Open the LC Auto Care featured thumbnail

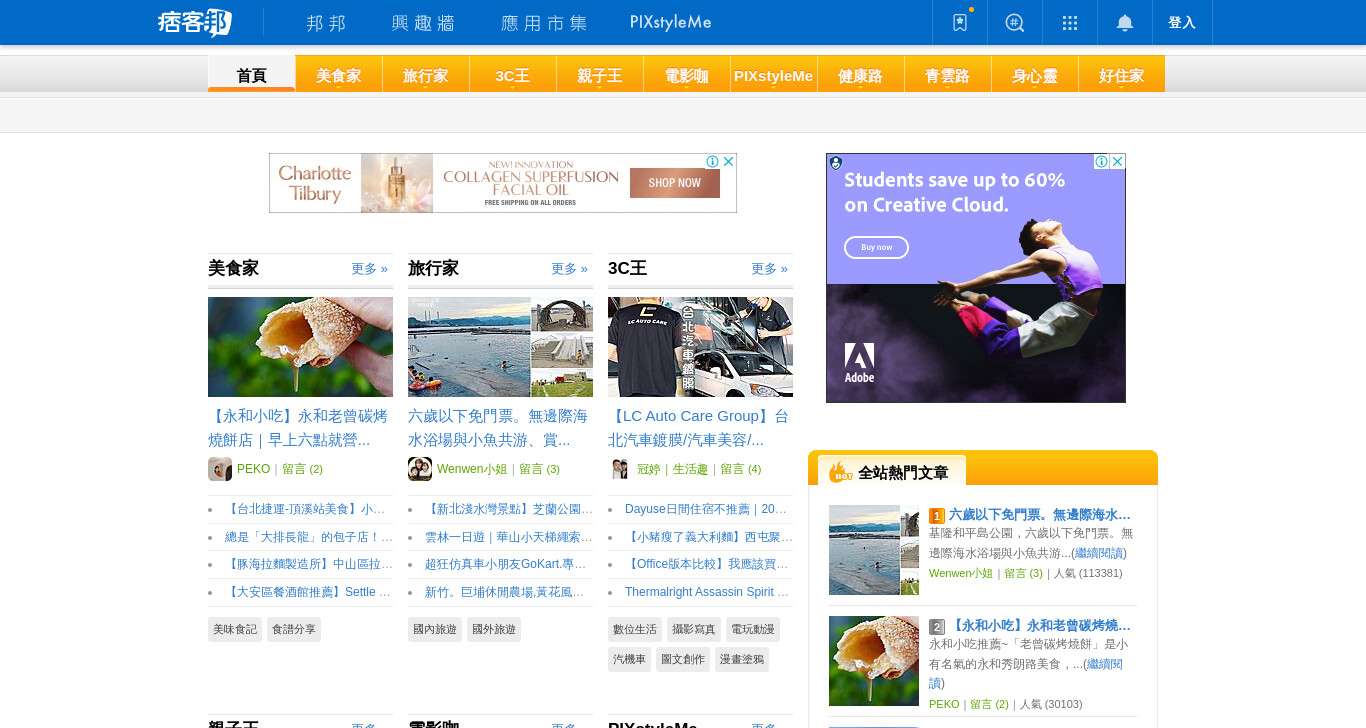(700, 347)
